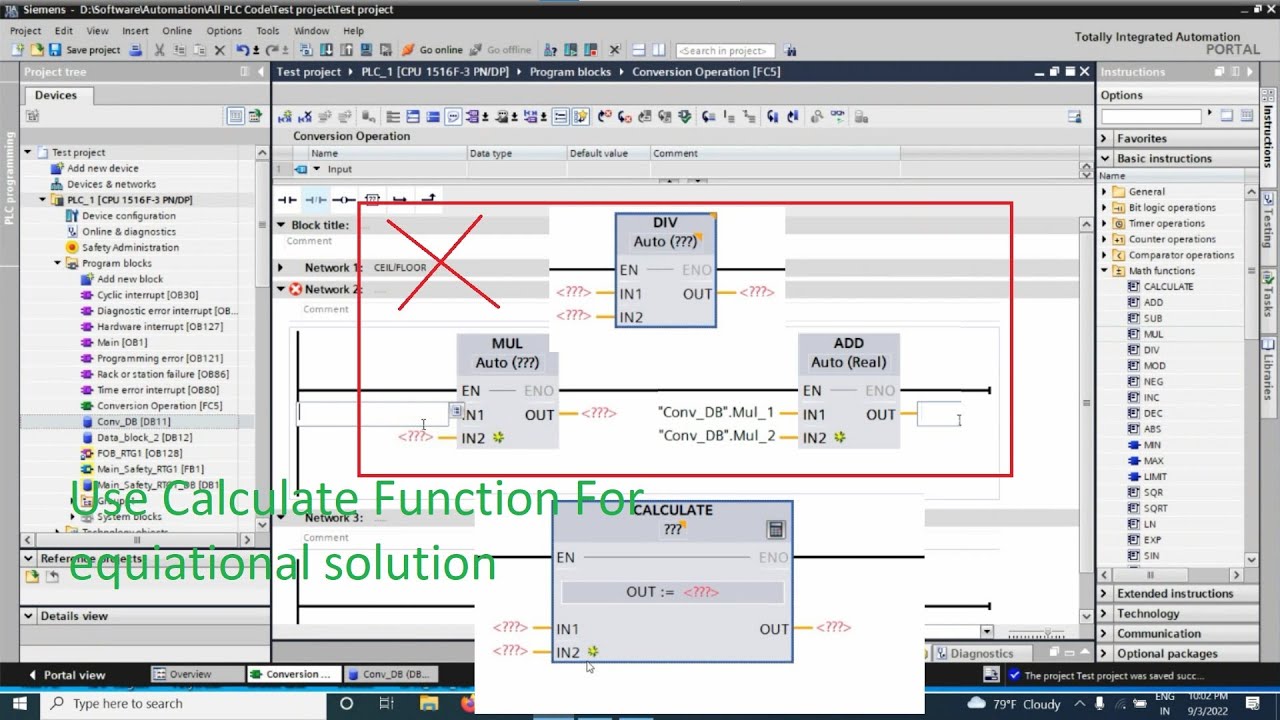Toggle Details view button in Project tree toolbar
Image resolution: width=1280 pixels, height=720 pixels.
tap(236, 116)
